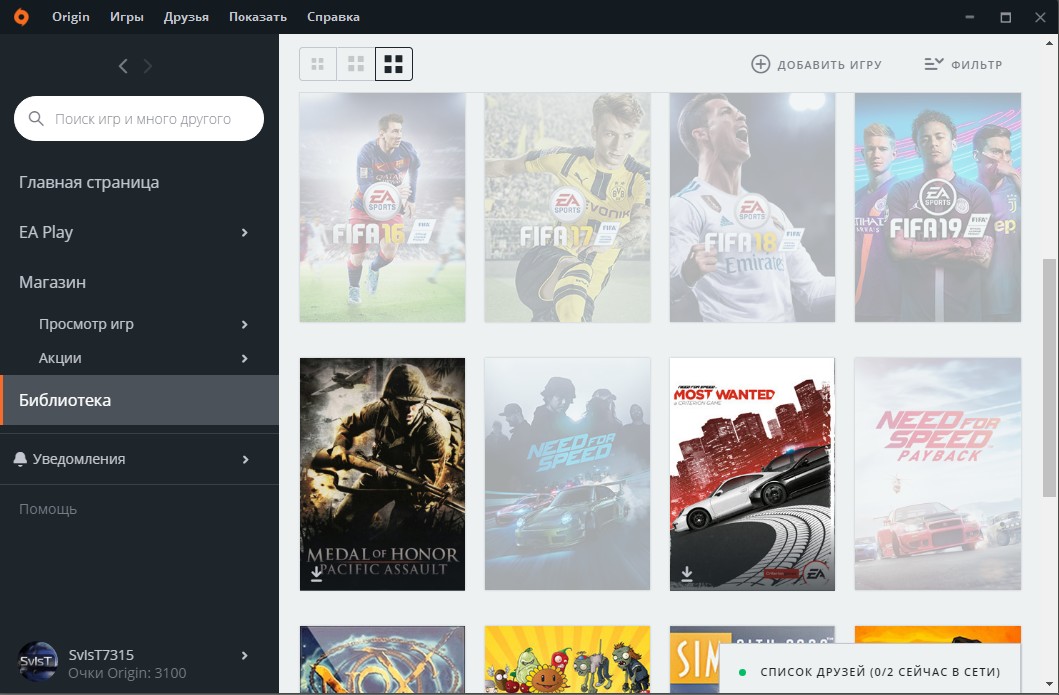Click ДОБАВИТЬ ИГРУ button text
Image resolution: width=1059 pixels, height=695 pixels.
tap(829, 65)
